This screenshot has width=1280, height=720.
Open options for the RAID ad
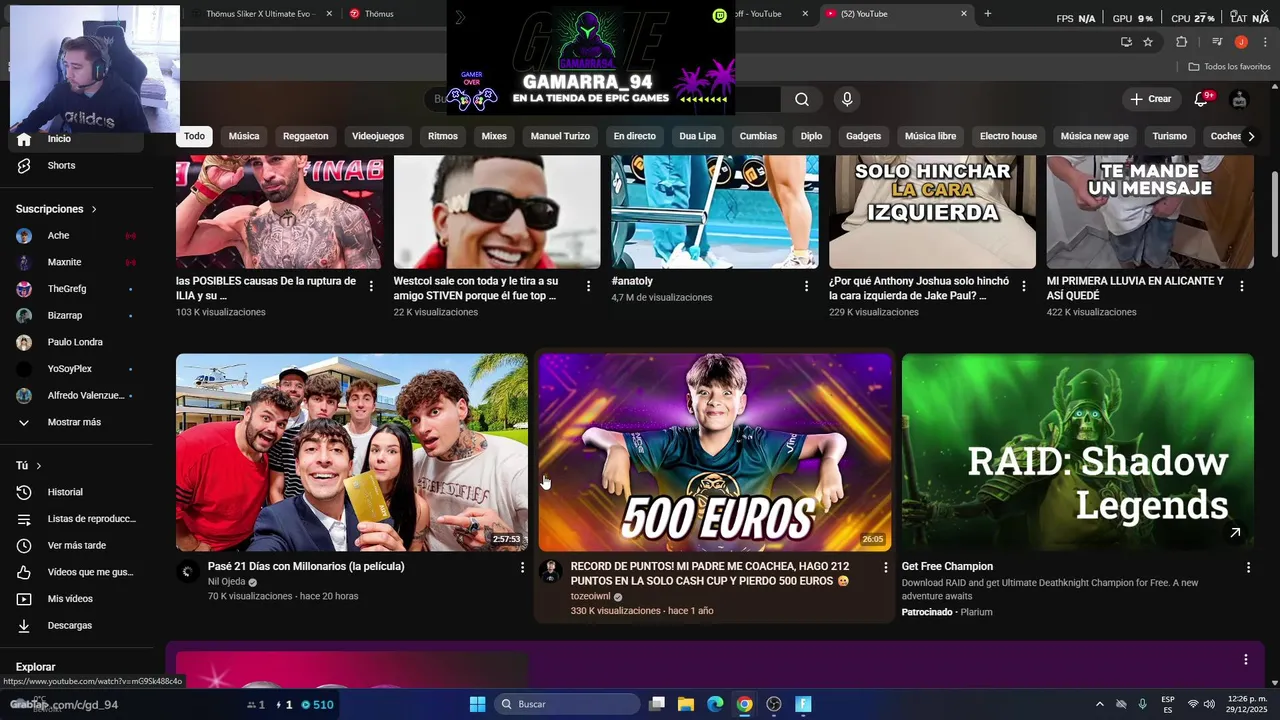coord(1248,567)
